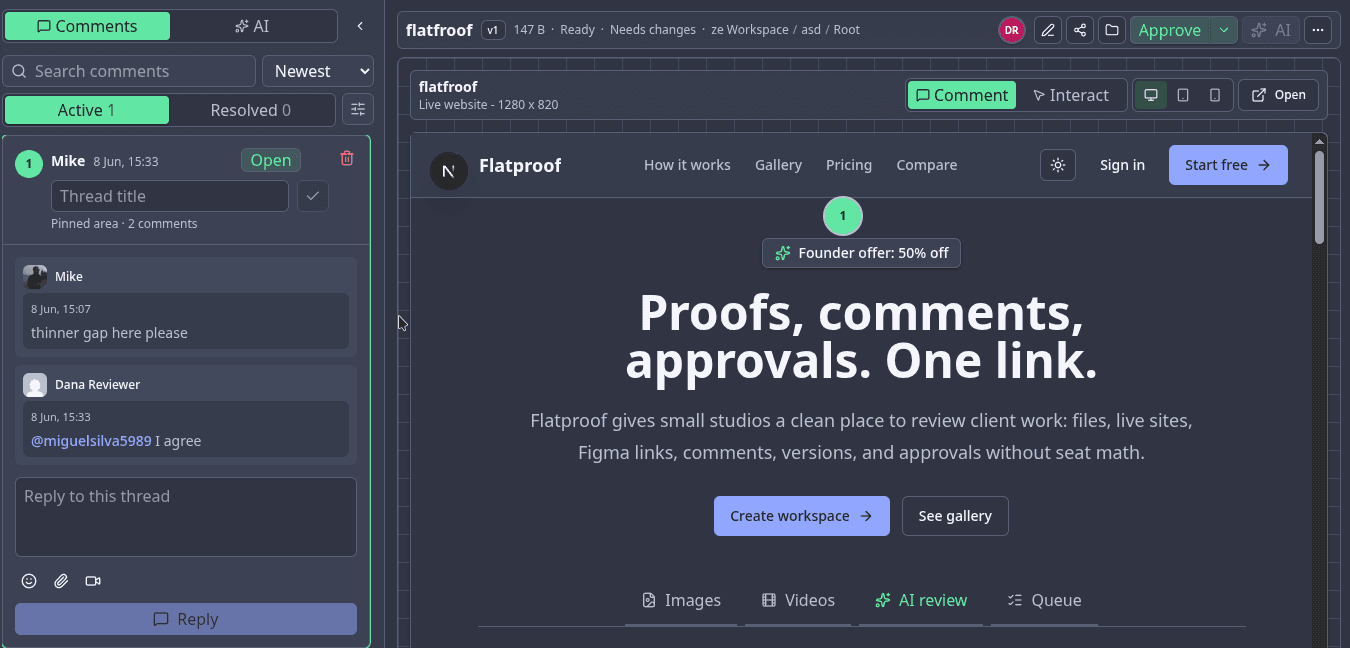Expand the Approve dropdown arrow
Image resolution: width=1350 pixels, height=648 pixels.
tap(1224, 30)
